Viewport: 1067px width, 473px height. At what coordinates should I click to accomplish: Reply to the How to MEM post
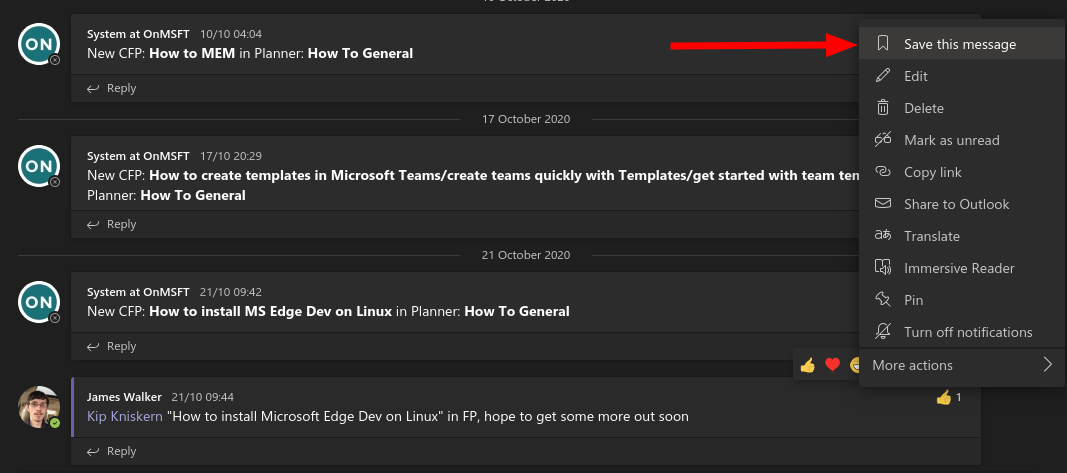point(112,88)
